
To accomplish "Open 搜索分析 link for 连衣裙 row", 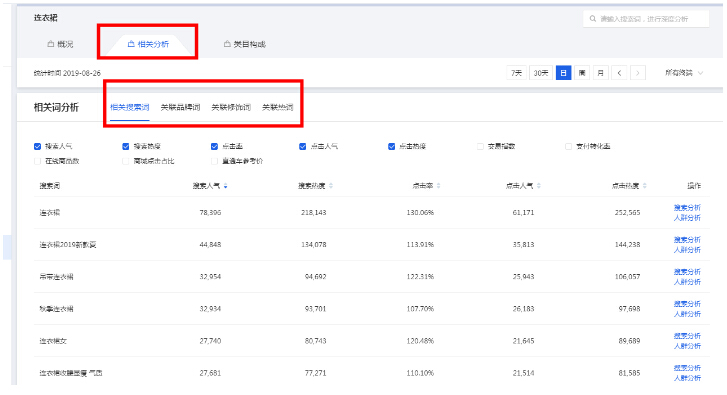I will tap(687, 208).
